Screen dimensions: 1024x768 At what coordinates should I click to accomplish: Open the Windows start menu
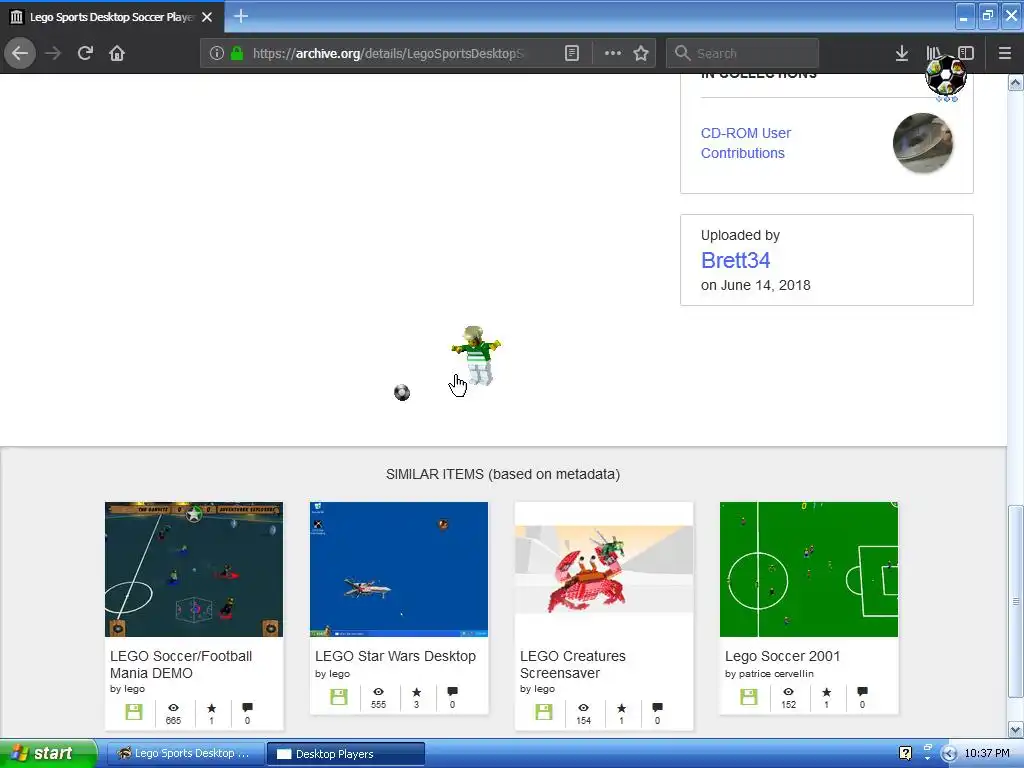point(48,753)
